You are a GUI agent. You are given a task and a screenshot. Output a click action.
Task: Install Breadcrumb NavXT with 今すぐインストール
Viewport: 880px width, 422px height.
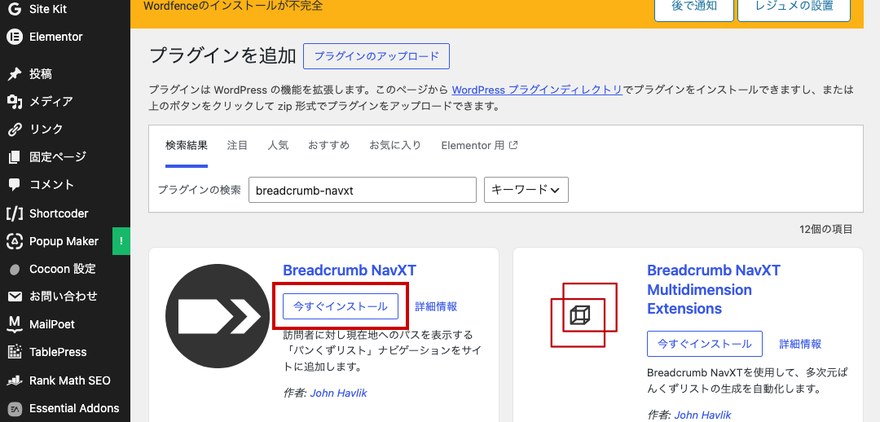tap(340, 306)
